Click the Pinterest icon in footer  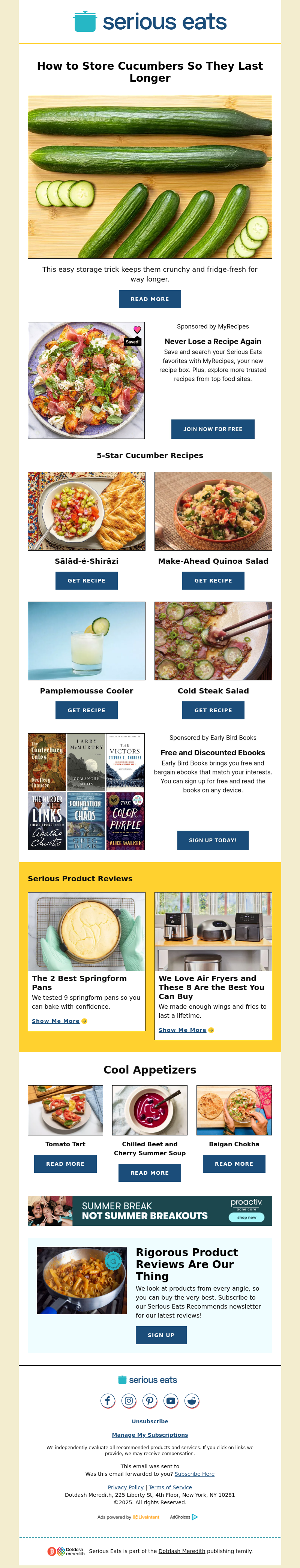(x=150, y=1400)
